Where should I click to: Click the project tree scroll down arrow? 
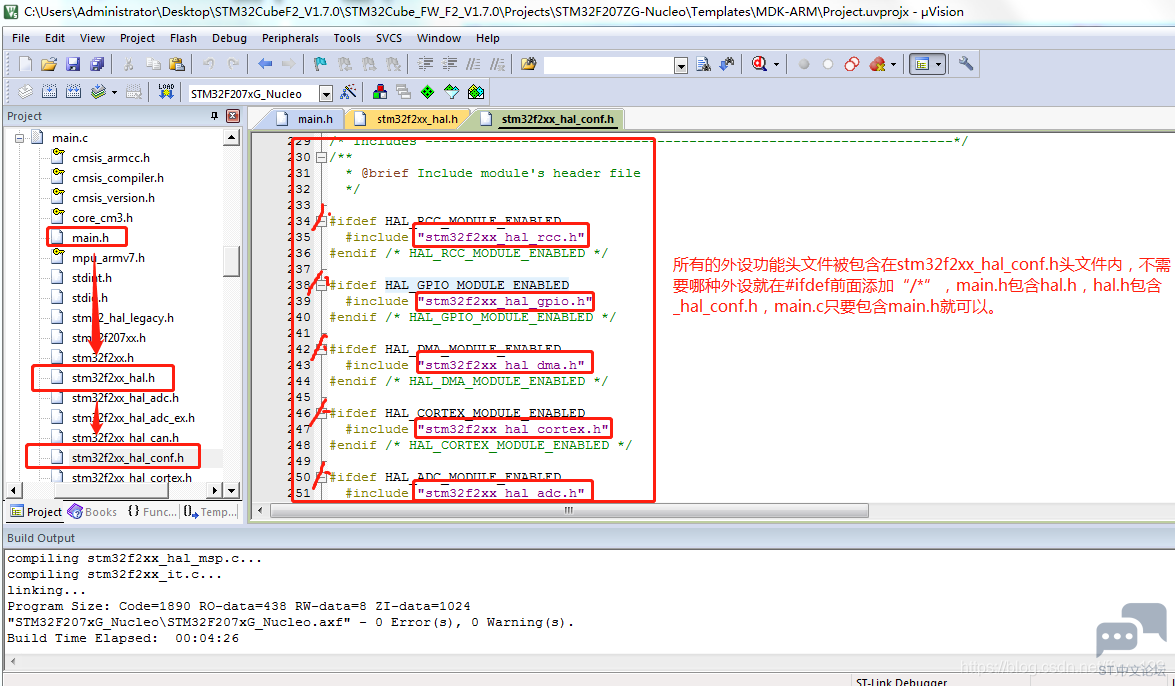pos(232,490)
